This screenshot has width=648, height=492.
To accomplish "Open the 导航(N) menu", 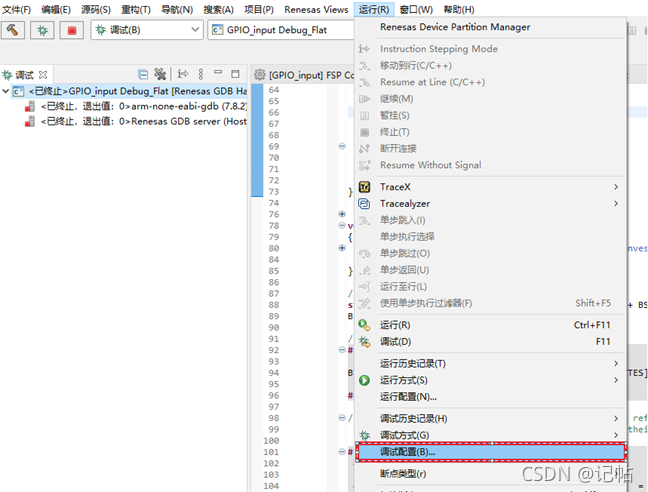I will pyautogui.click(x=177, y=9).
